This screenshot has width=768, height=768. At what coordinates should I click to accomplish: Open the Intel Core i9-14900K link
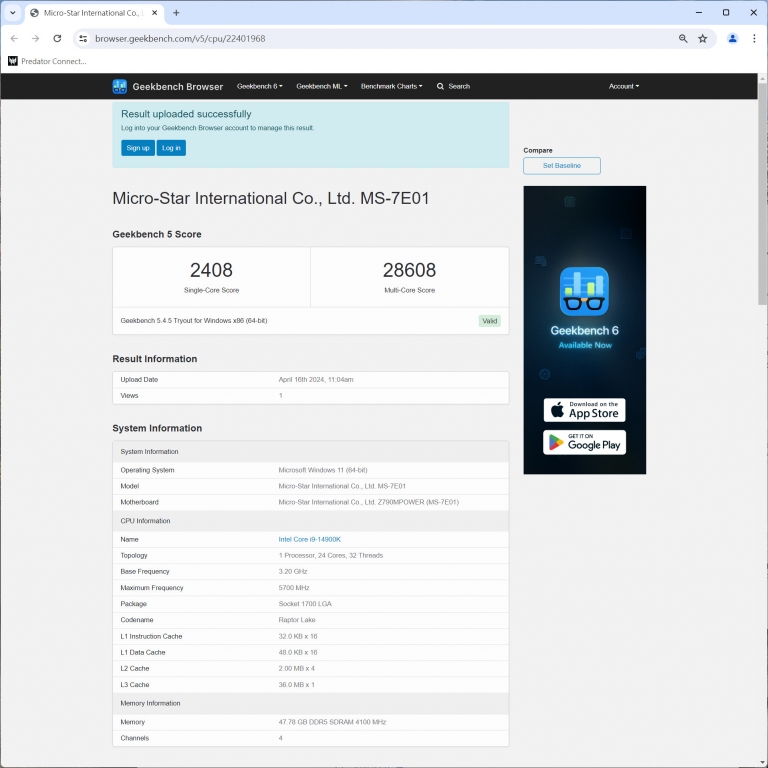click(310, 539)
